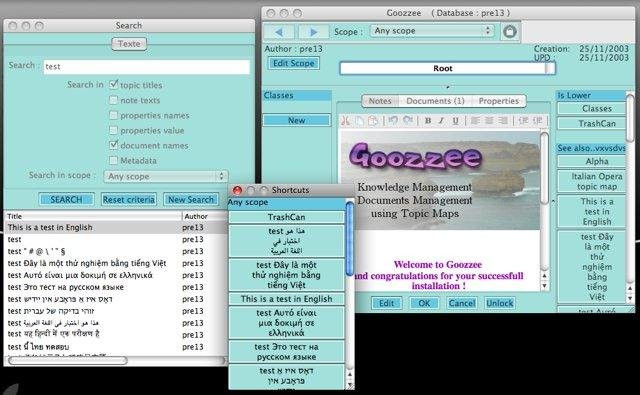The width and height of the screenshot is (640, 395).
Task: Click the Author column header in results
Action: [204, 216]
